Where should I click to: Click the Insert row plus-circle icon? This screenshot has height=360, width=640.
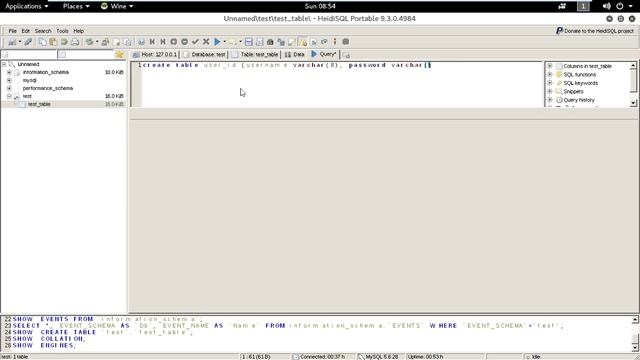click(x=173, y=42)
